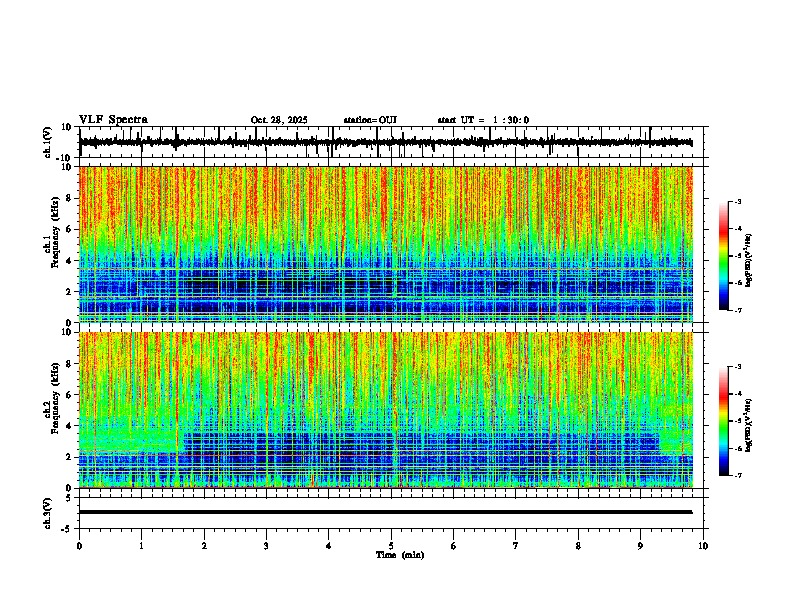Click time axis tick label "2"

click(x=204, y=546)
